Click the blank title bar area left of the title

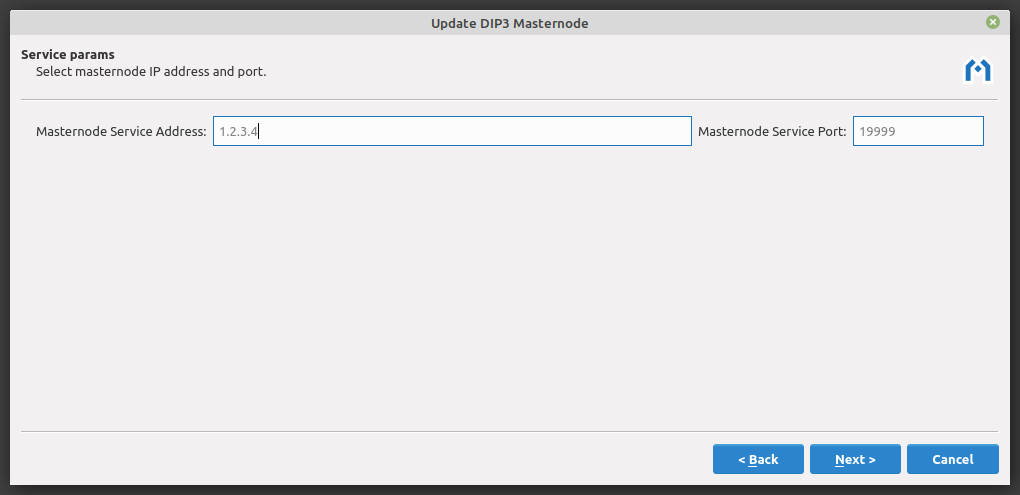200,23
